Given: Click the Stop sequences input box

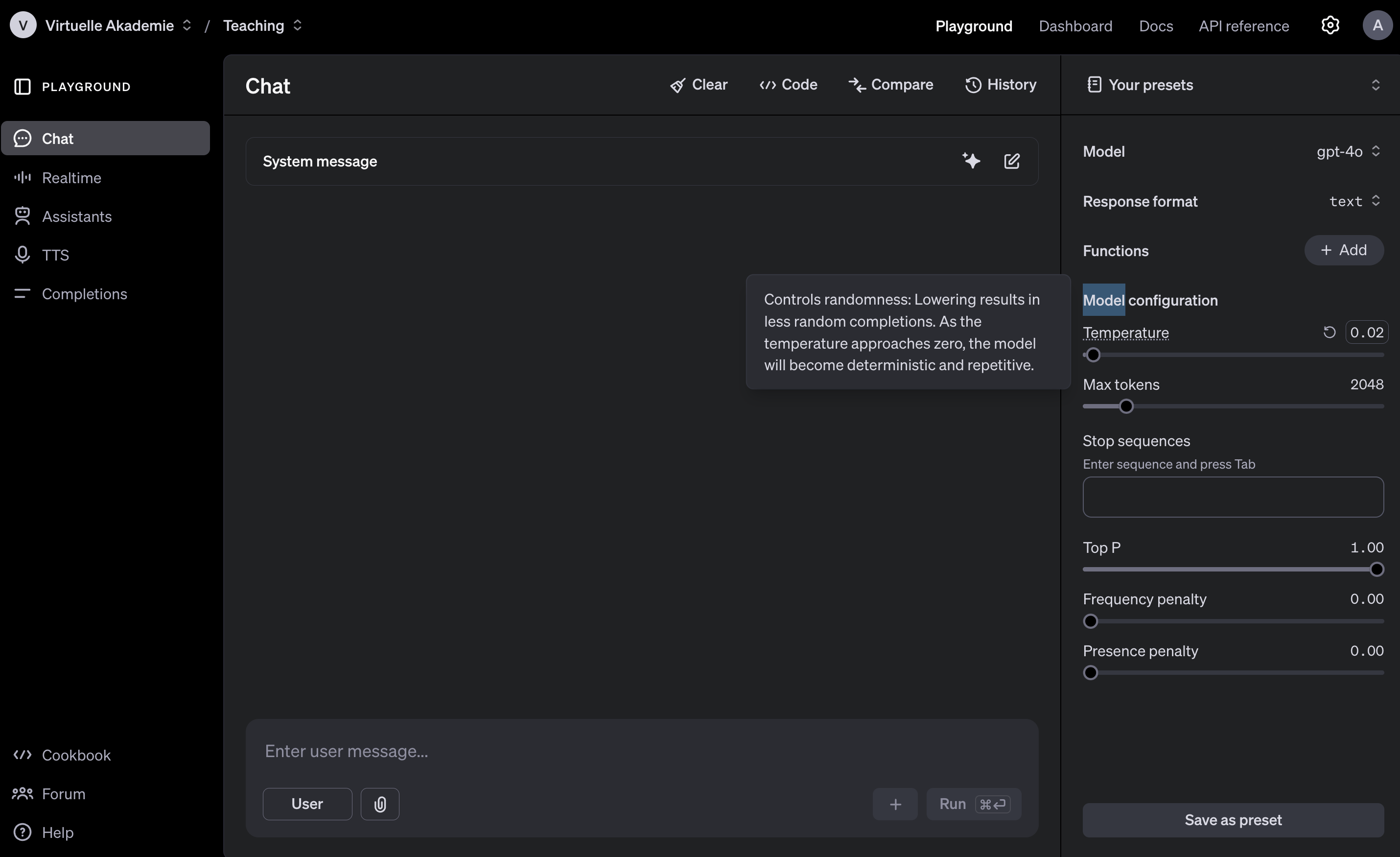Looking at the screenshot, I should tap(1233, 497).
